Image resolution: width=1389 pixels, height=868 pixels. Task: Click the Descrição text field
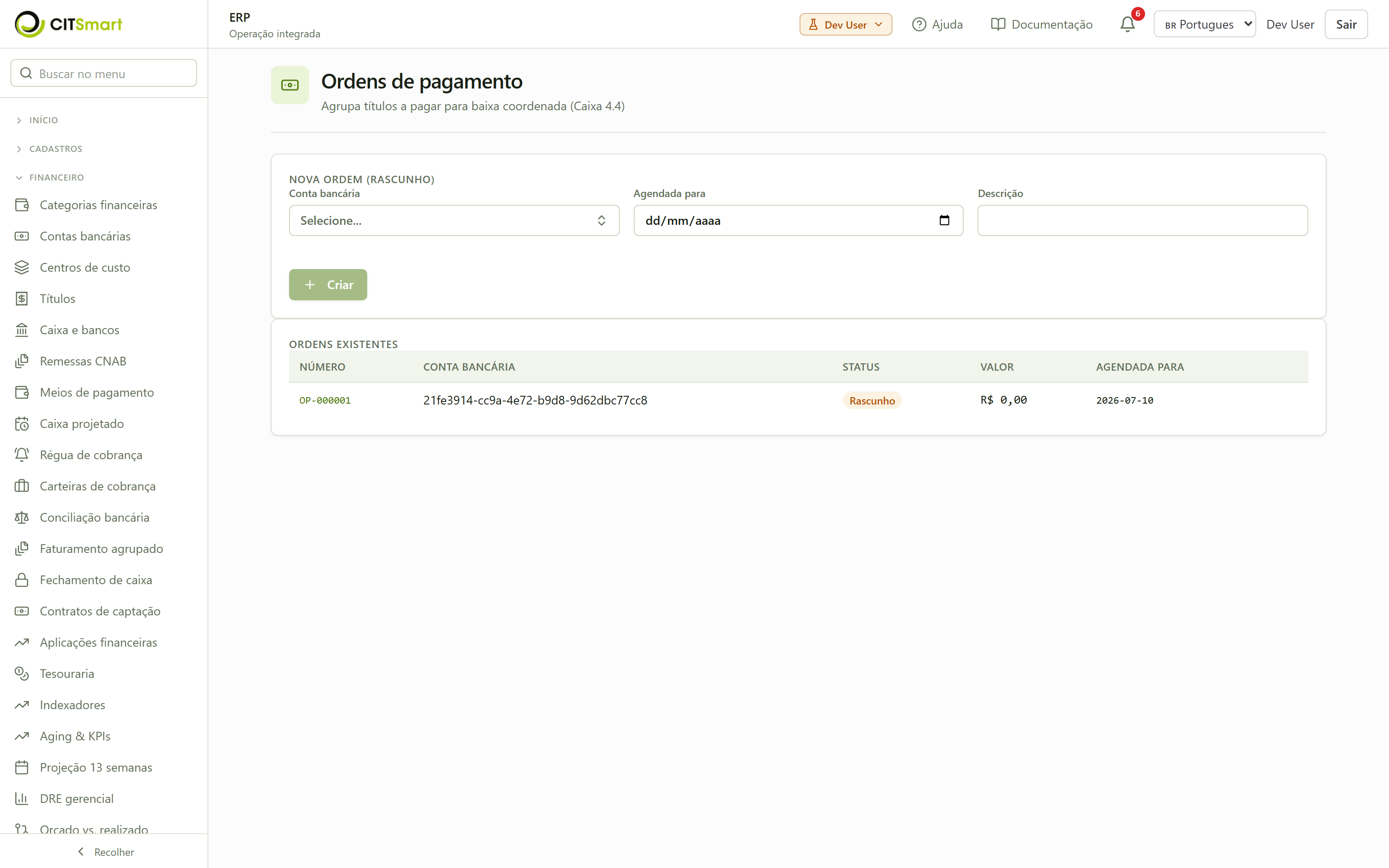point(1142,220)
